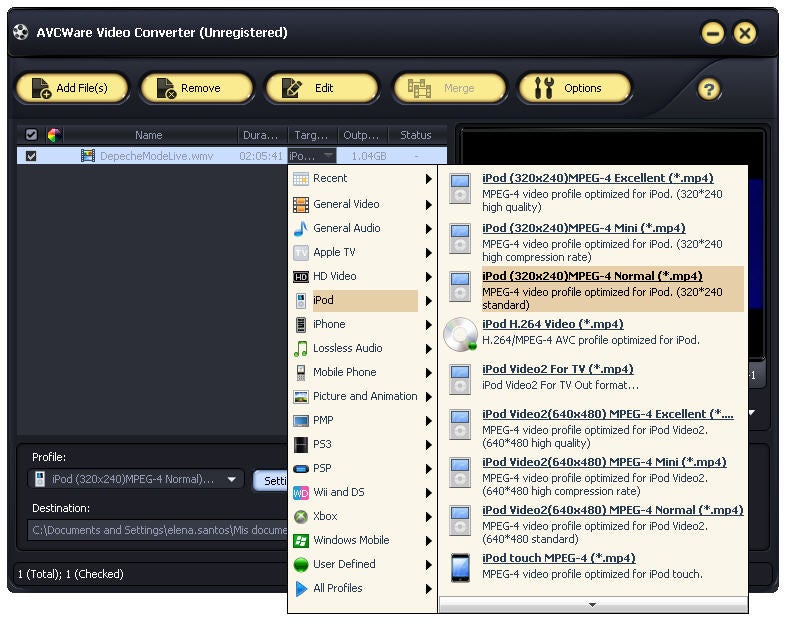Select iPod Video2 For TV profile link
Viewport: 794px width, 627px height.
pos(558,369)
